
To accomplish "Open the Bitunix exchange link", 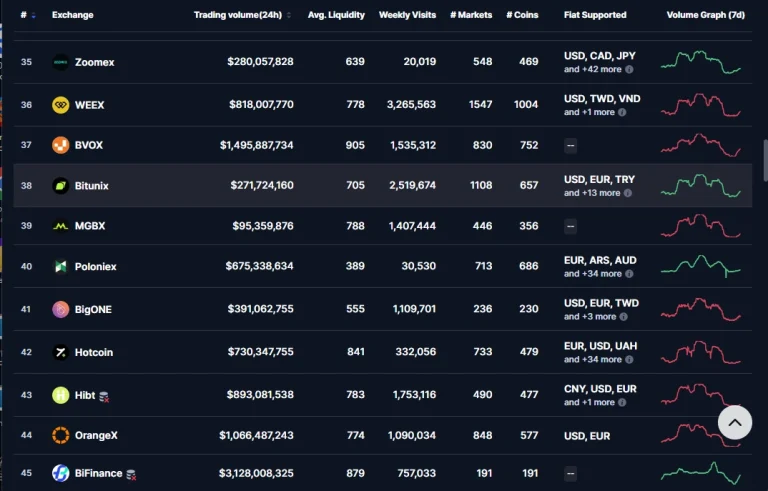I will coord(92,186).
